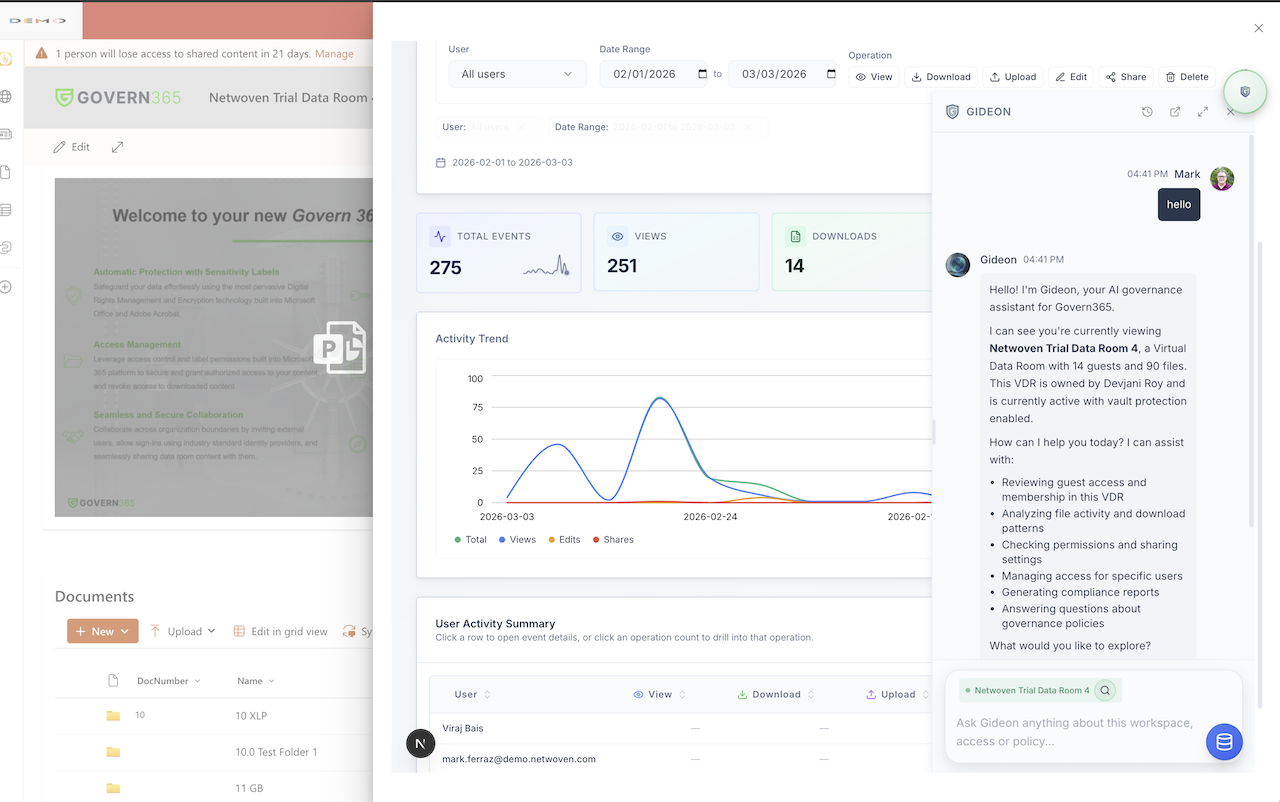Screen dimensions: 1280x802
Task: Open the 11 GB folder
Action: coord(251,788)
